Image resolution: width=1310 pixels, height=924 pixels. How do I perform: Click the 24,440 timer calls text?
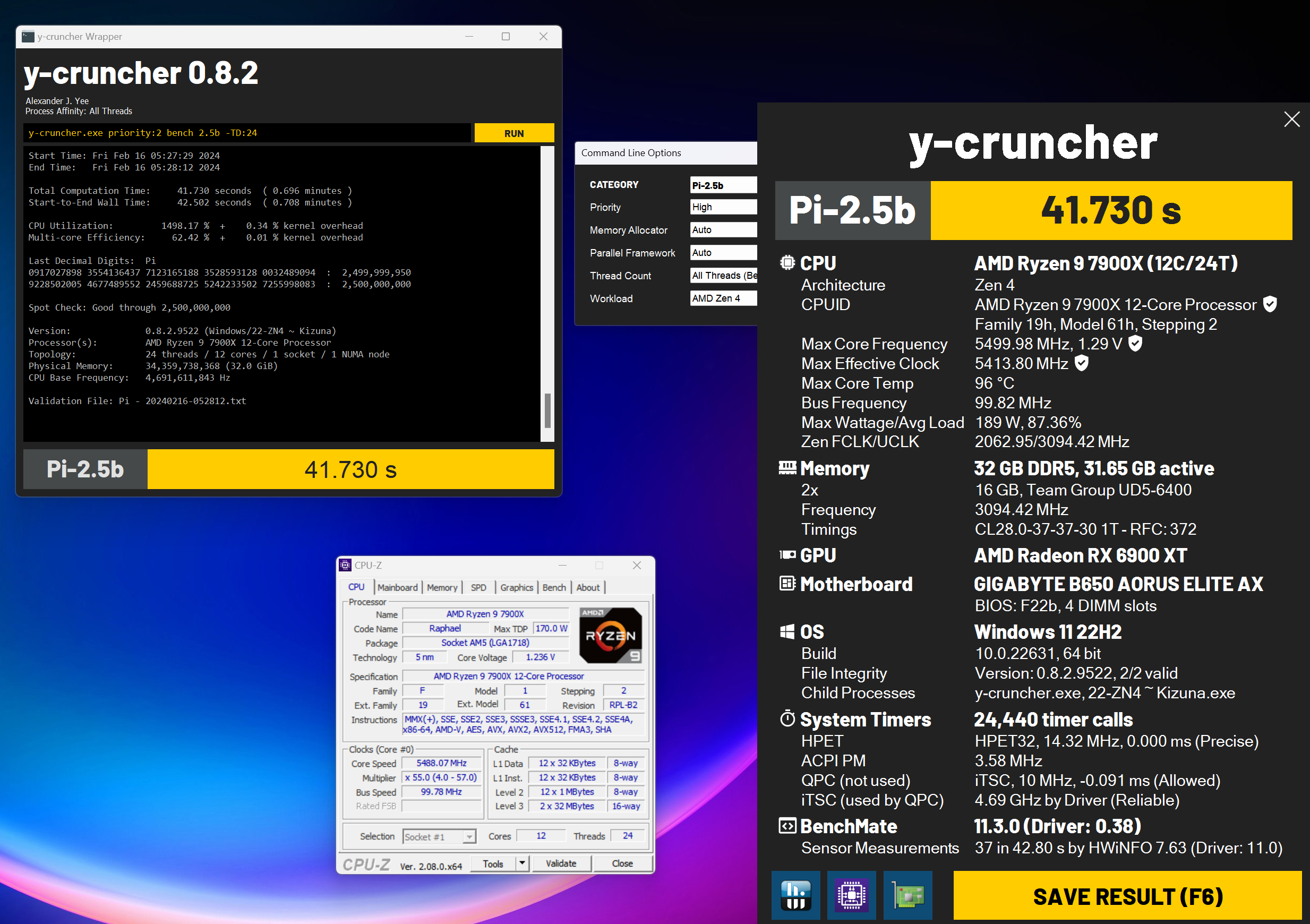[1053, 719]
